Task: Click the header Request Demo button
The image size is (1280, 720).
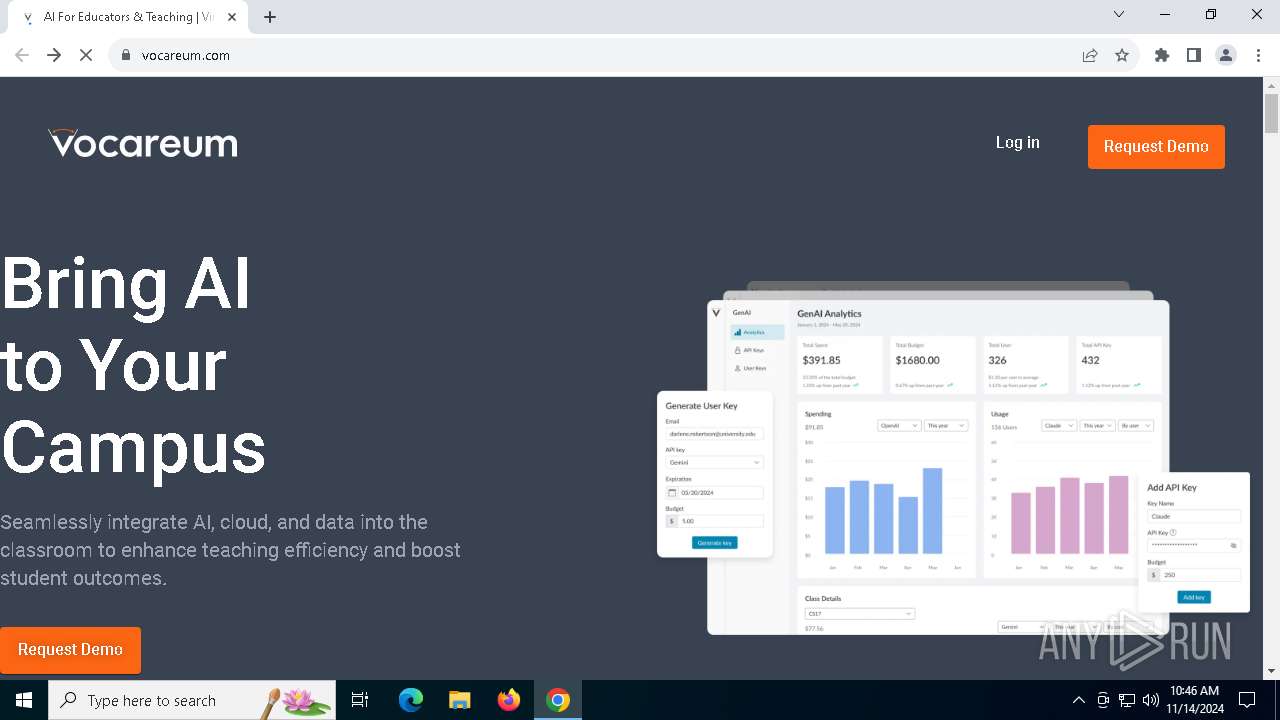Action: (1156, 147)
